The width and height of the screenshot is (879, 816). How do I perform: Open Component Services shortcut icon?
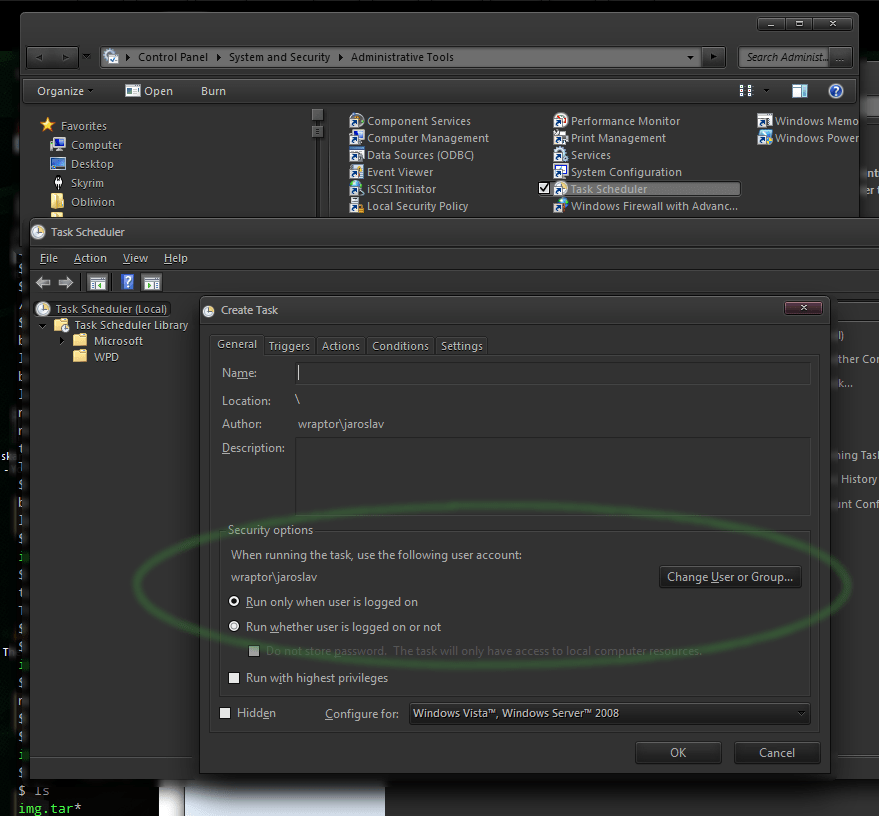(x=357, y=120)
